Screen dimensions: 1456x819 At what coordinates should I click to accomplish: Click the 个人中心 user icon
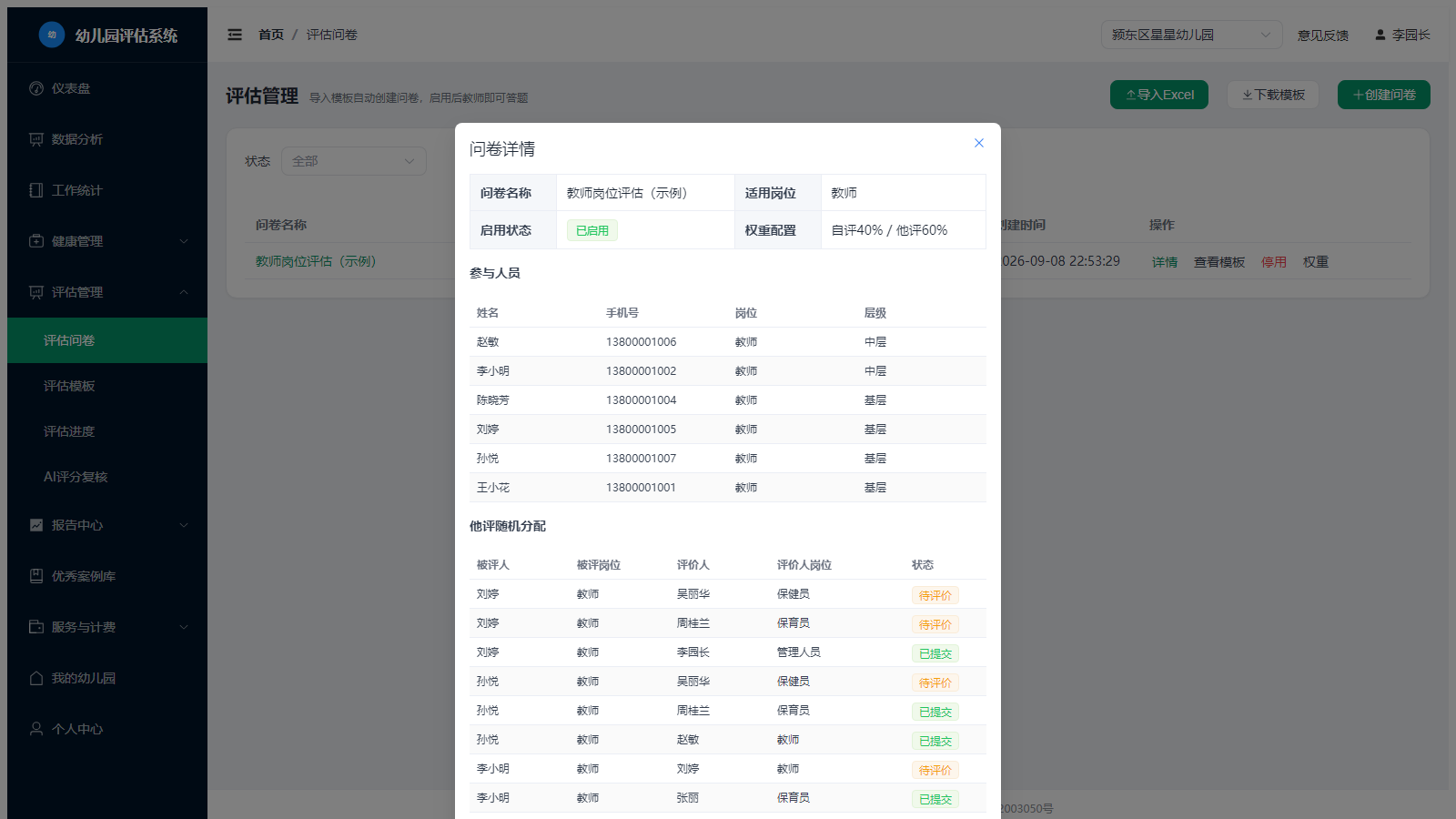pos(36,729)
